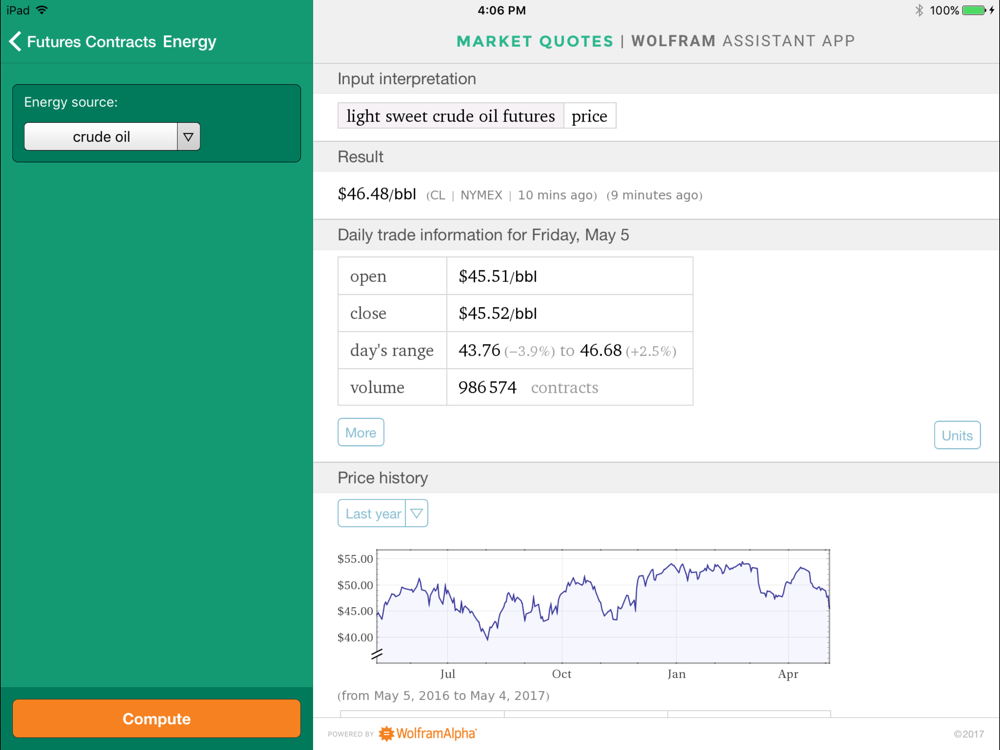
Task: Open the crude oil energy source dropdown
Action: pos(112,136)
